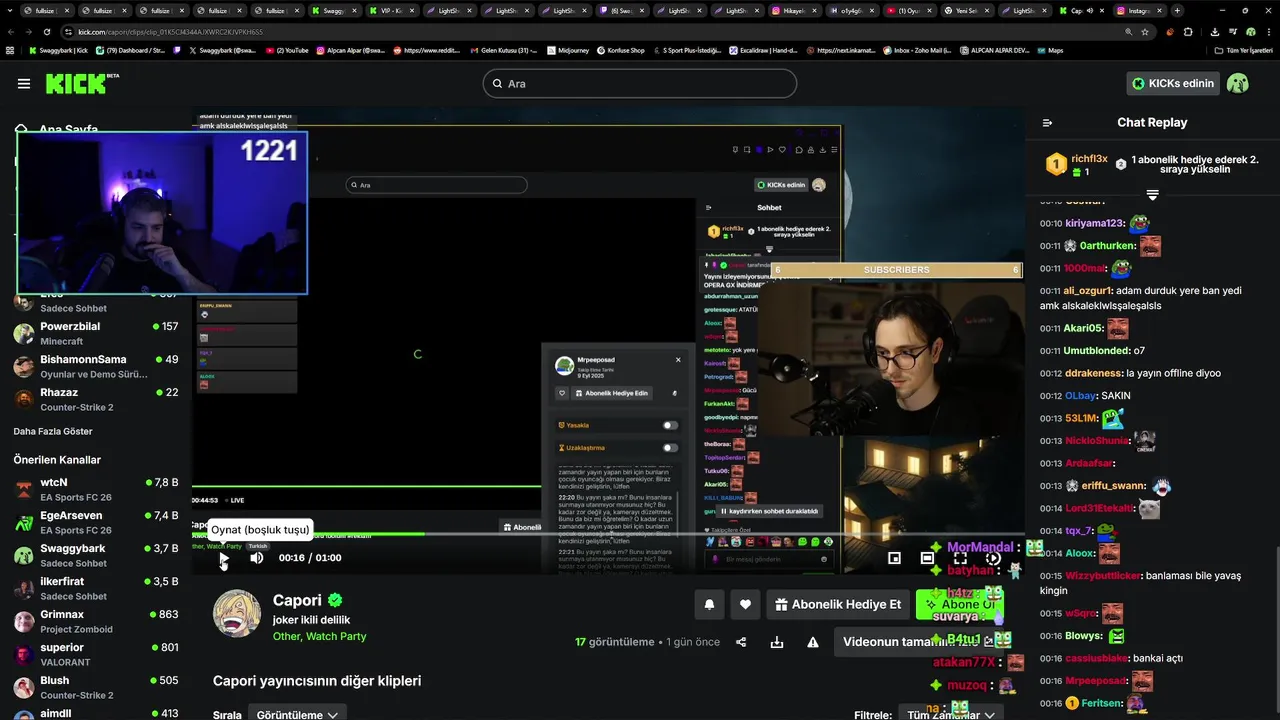
Task: Share the clip via share icon
Action: tap(741, 642)
